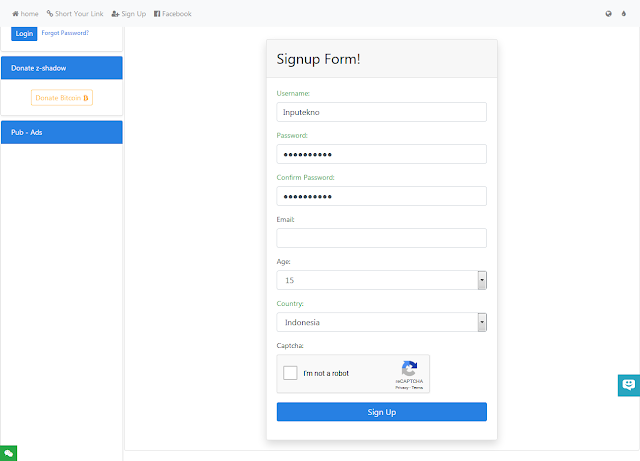Focus the Username field with Inputekno
The height and width of the screenshot is (461, 640).
point(382,112)
